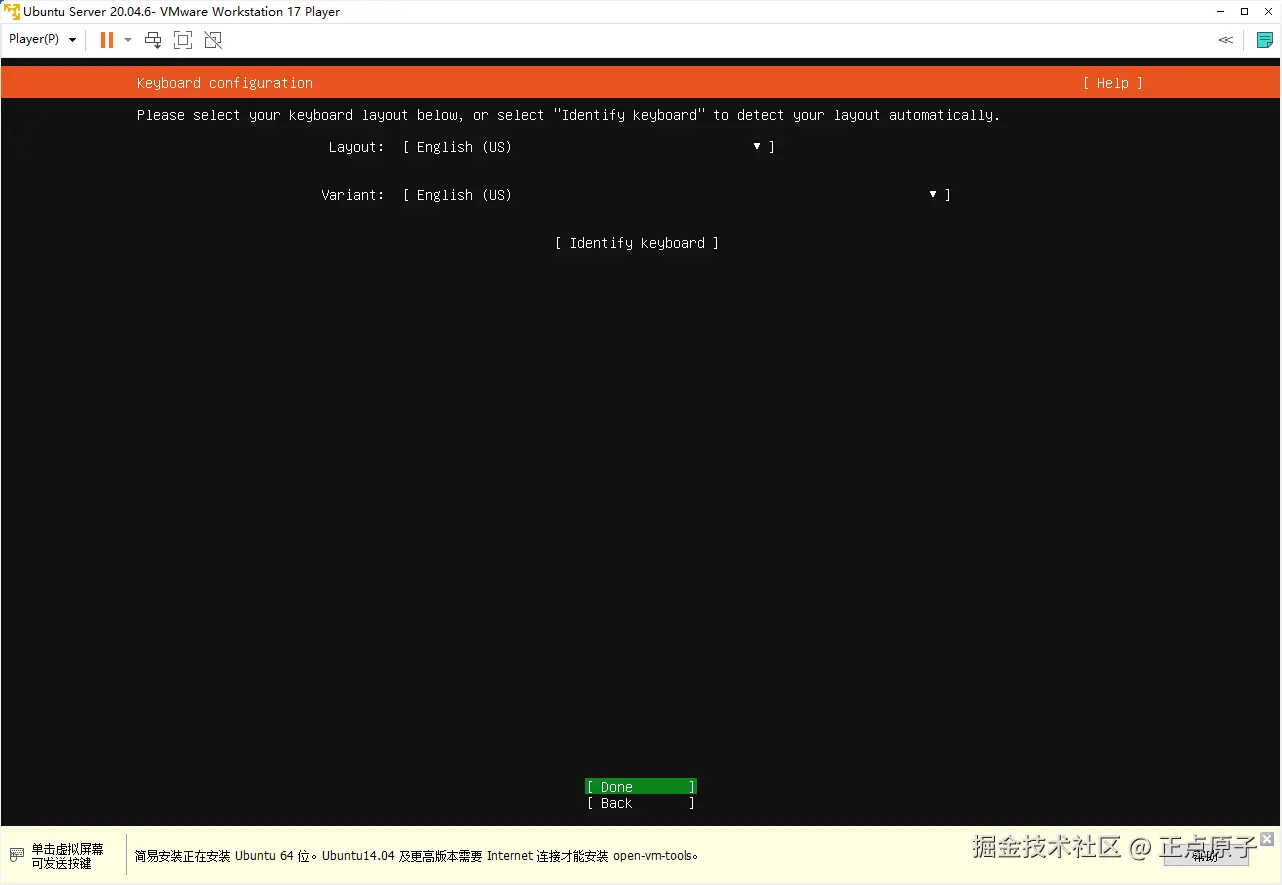Click the Ubuntu easy install message text
This screenshot has width=1282, height=885.
coord(416,856)
